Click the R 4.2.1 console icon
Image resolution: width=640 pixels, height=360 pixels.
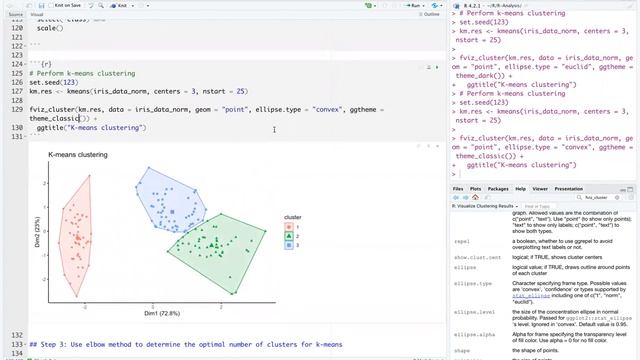(x=456, y=6)
